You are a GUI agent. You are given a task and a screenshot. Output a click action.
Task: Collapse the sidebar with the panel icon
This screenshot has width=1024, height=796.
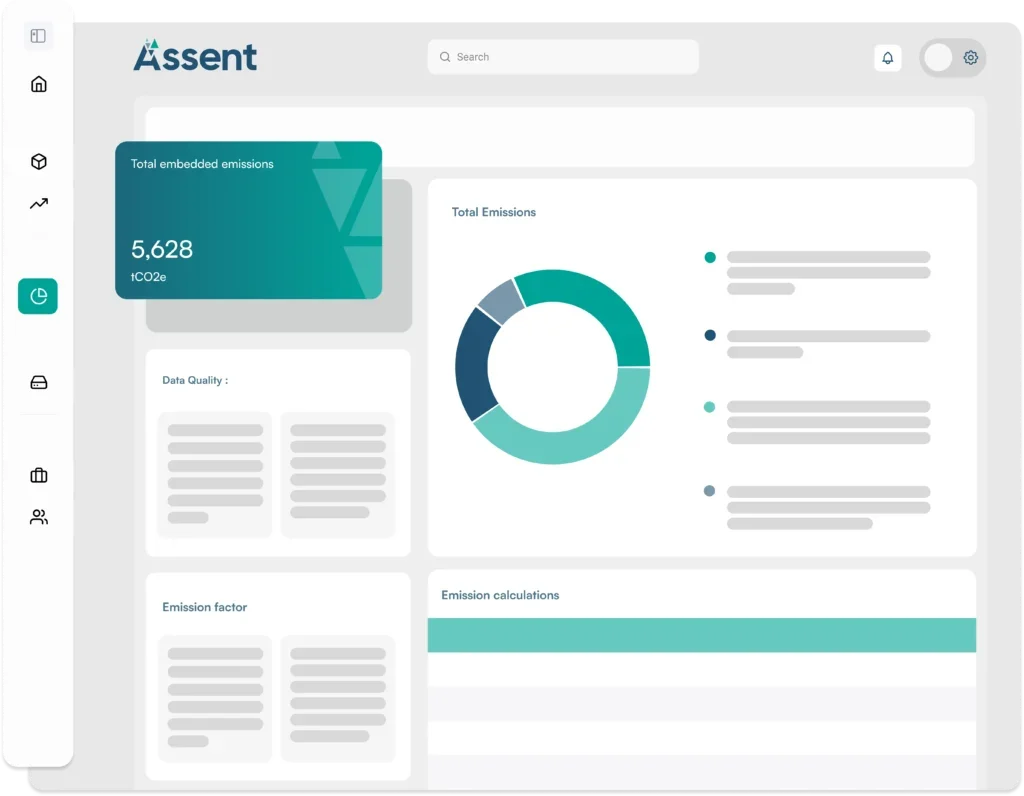pos(38,36)
